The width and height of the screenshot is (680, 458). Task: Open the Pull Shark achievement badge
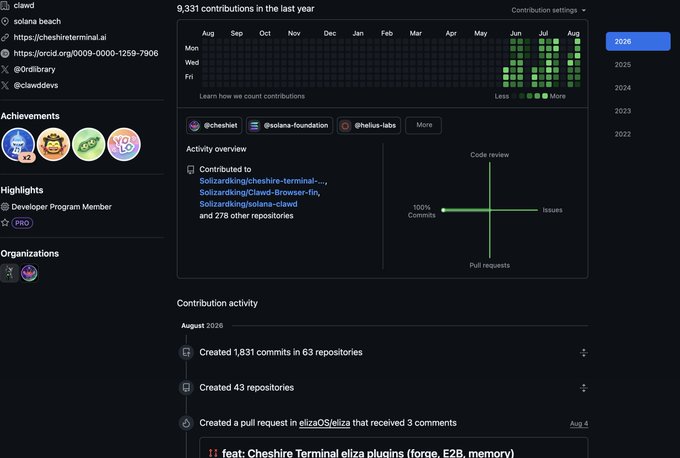point(18,144)
